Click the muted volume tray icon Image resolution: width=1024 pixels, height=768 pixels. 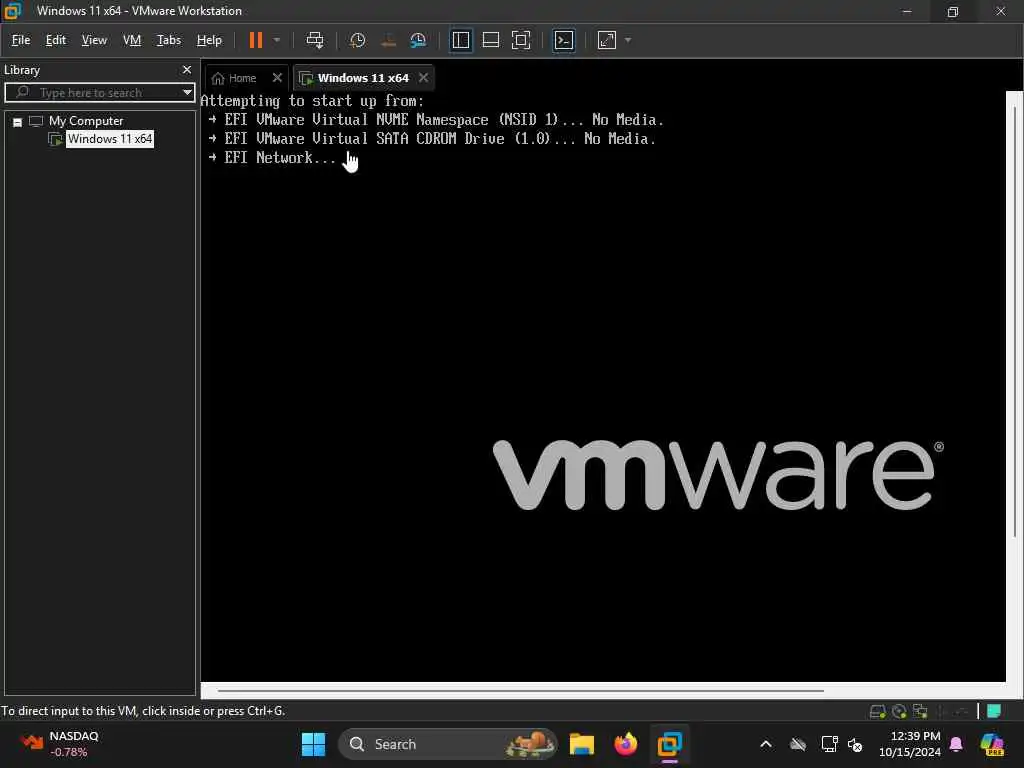(x=855, y=744)
